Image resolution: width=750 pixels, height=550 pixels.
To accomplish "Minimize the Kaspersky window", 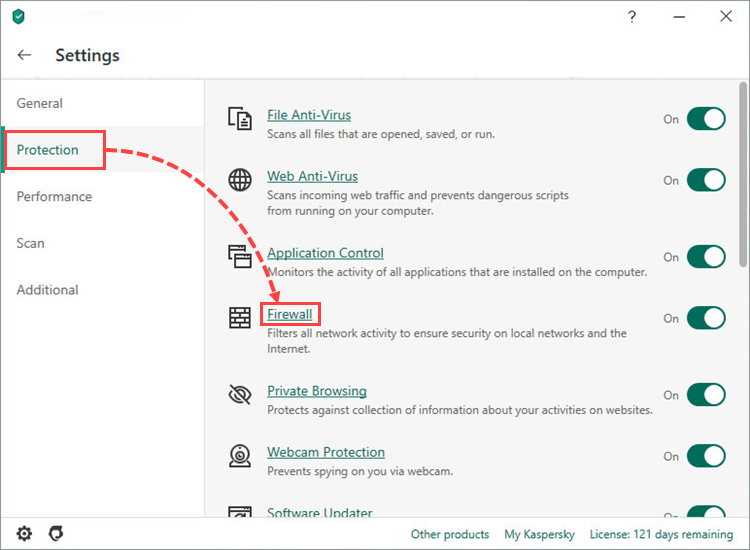I will [679, 17].
